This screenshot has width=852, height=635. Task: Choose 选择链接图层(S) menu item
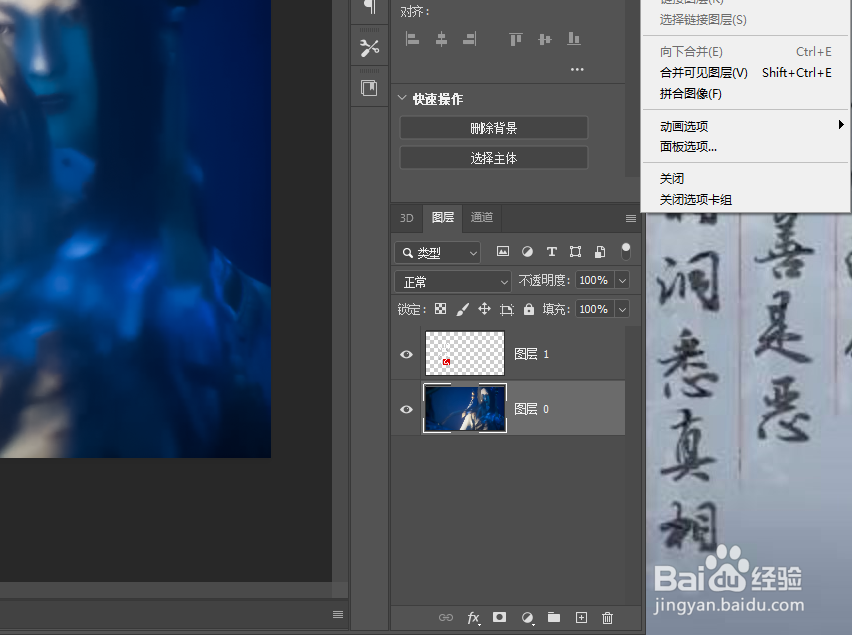coord(746,20)
